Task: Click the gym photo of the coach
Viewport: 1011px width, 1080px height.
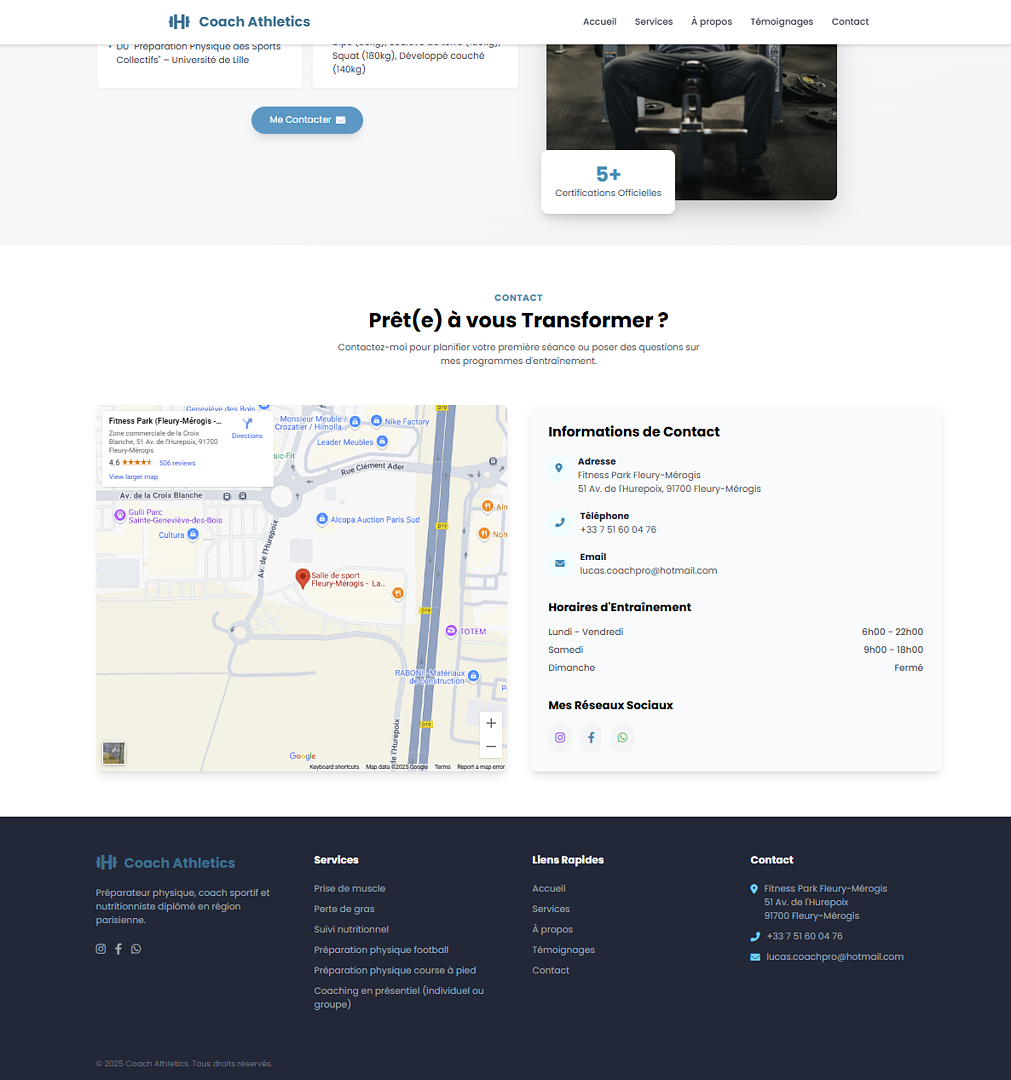Action: tap(691, 122)
